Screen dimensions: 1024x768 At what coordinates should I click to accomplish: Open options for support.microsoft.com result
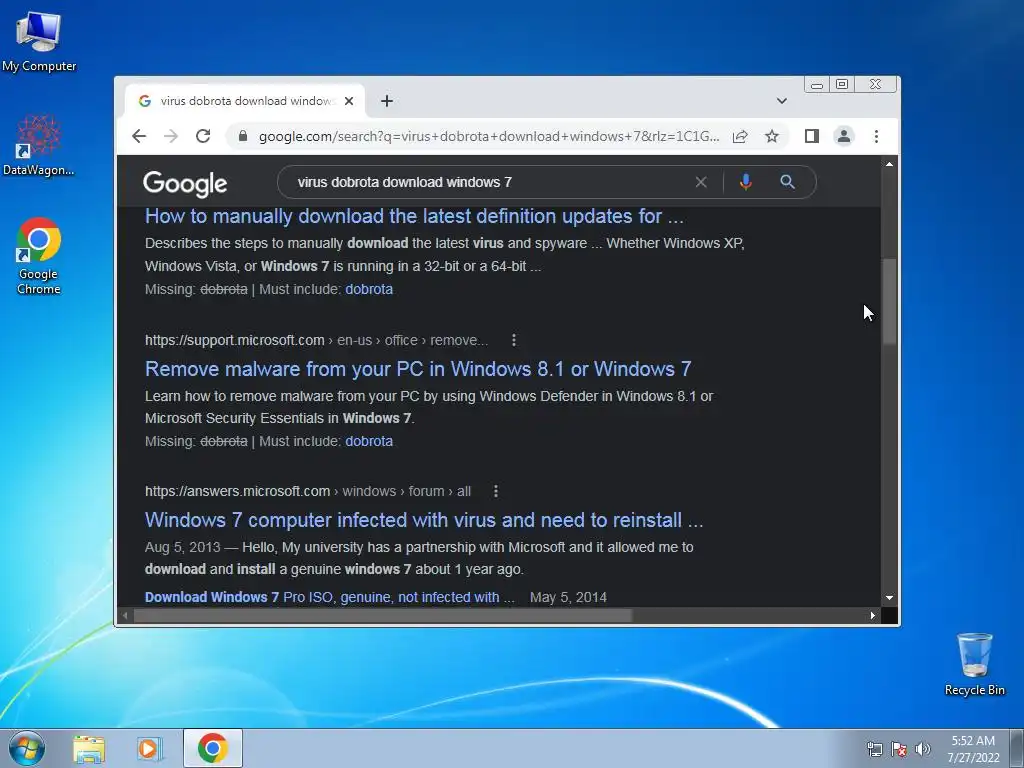click(x=514, y=340)
